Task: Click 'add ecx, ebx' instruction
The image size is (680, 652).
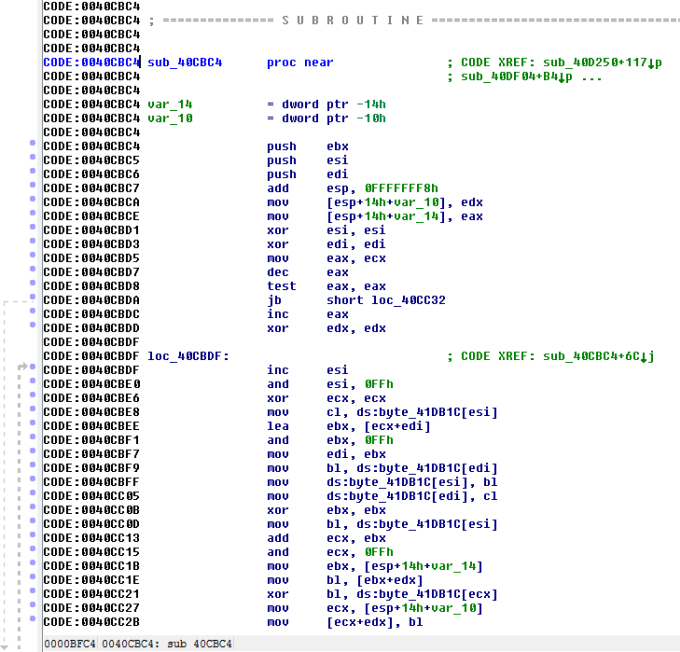Action: click(326, 538)
